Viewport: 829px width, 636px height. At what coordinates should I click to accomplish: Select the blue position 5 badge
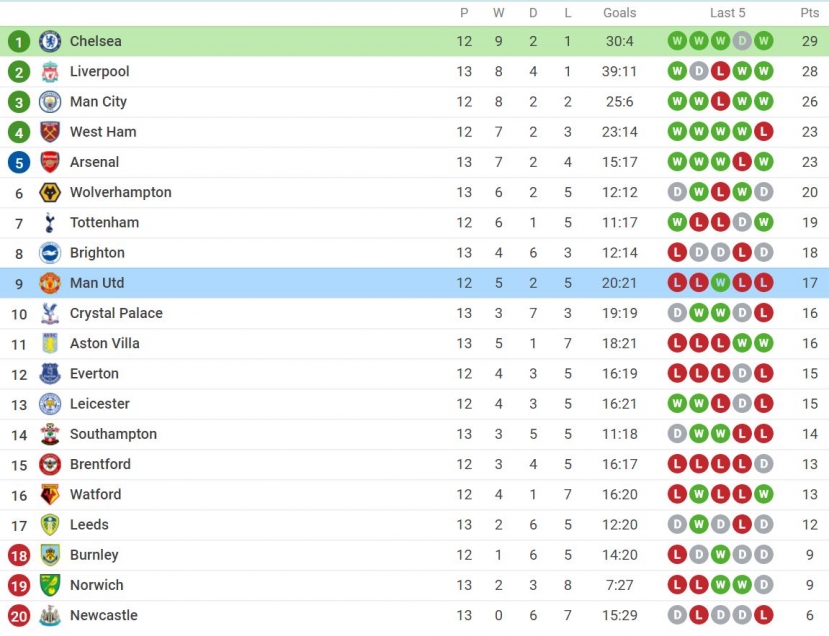click(19, 162)
